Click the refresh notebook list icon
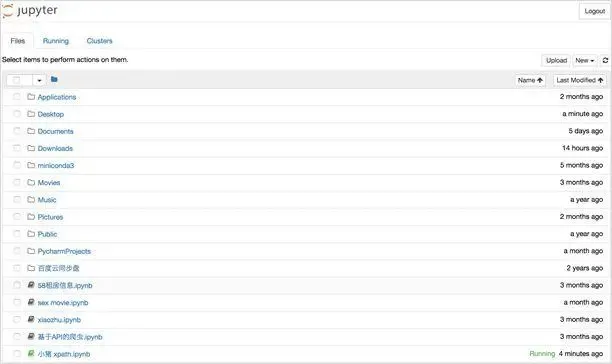 605,60
